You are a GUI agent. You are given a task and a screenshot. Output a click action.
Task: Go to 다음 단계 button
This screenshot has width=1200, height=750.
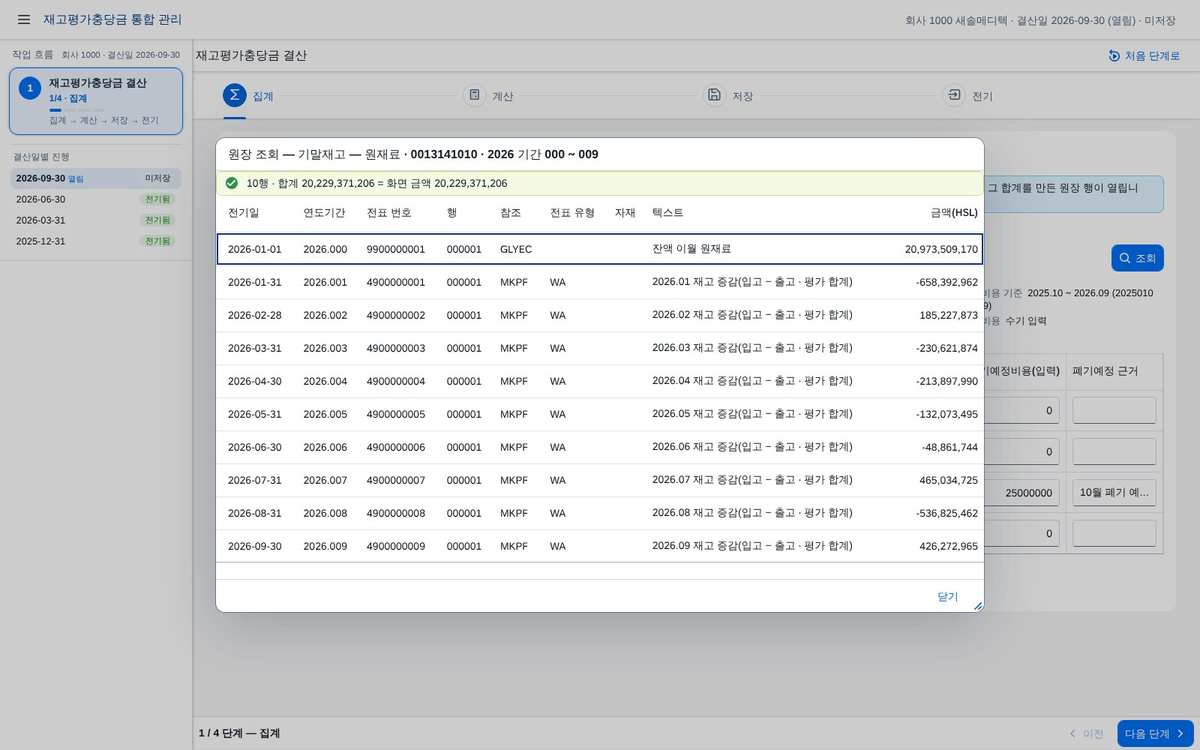[1155, 733]
